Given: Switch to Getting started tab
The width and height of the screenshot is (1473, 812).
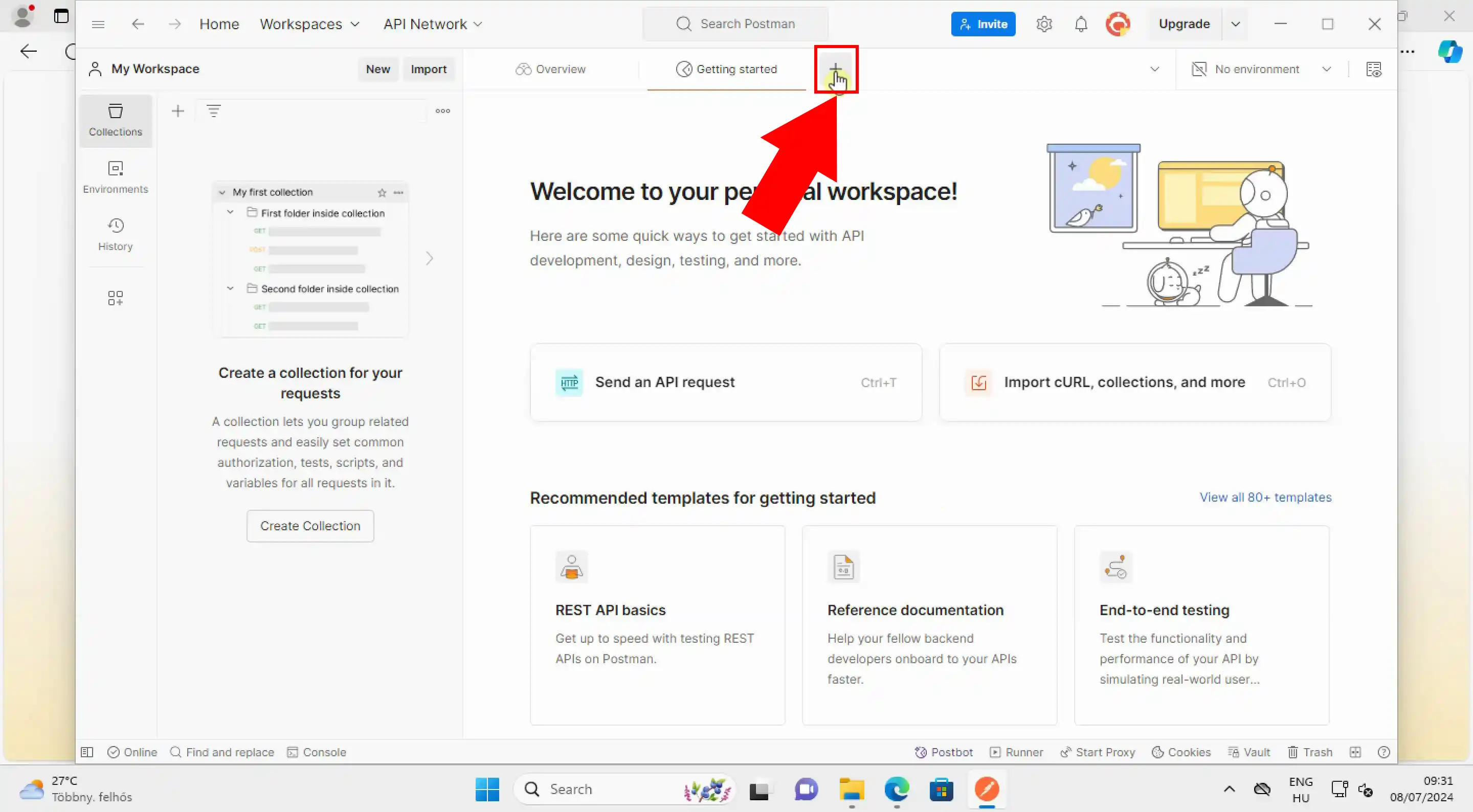Looking at the screenshot, I should [x=727, y=68].
